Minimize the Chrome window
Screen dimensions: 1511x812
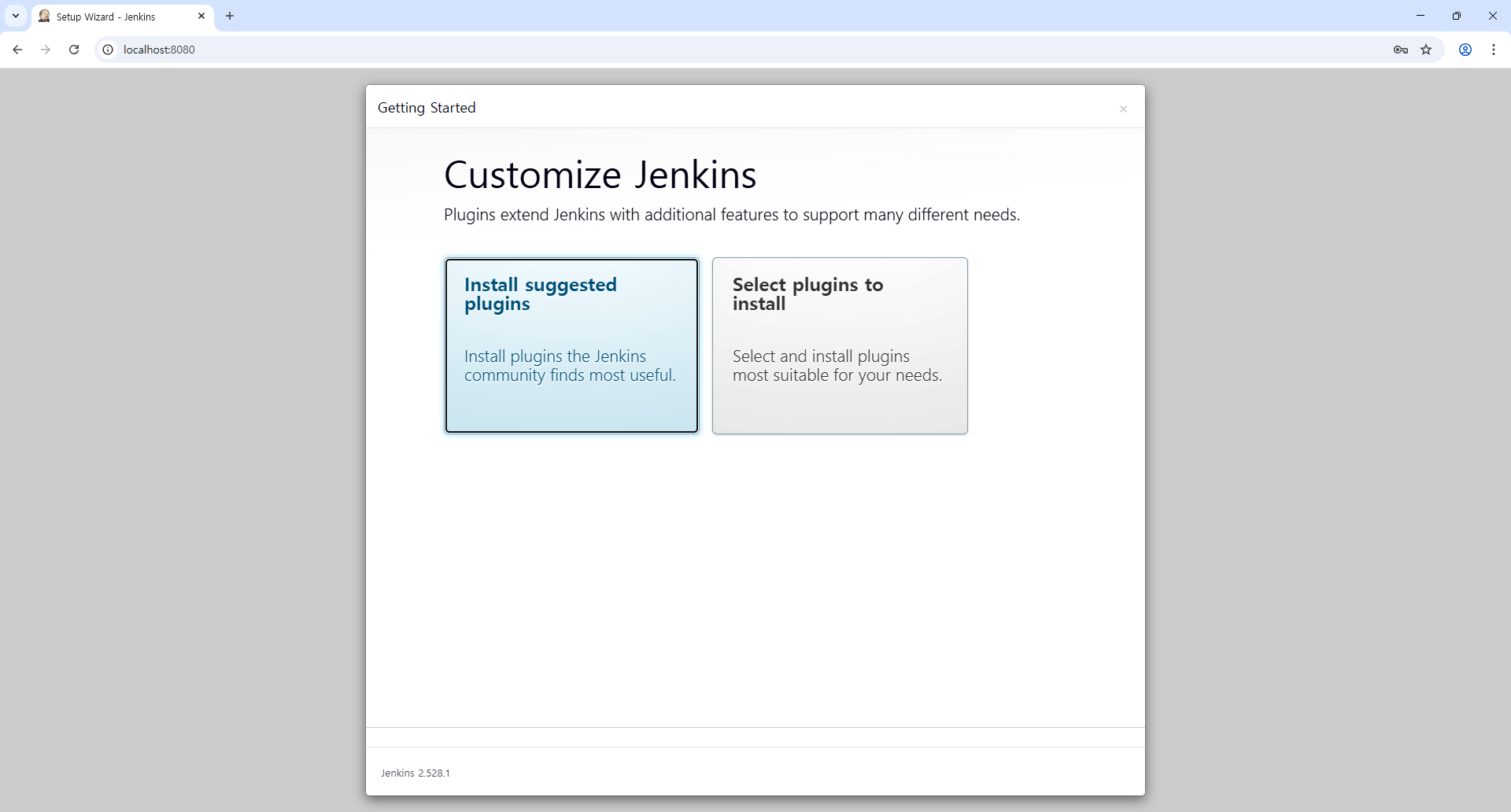(x=1420, y=16)
